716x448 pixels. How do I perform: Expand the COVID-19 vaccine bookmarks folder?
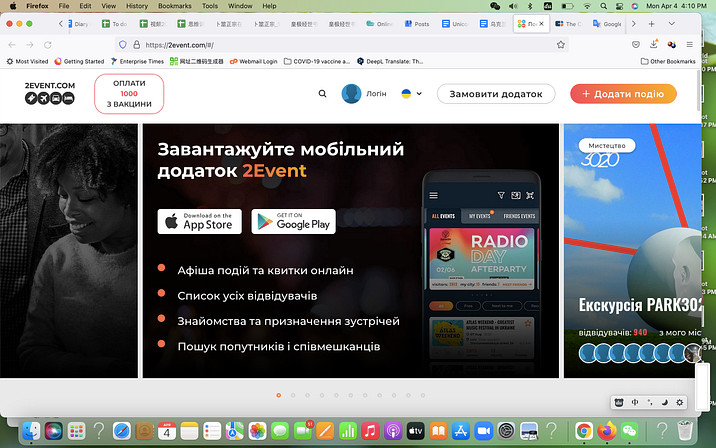pyautogui.click(x=317, y=61)
